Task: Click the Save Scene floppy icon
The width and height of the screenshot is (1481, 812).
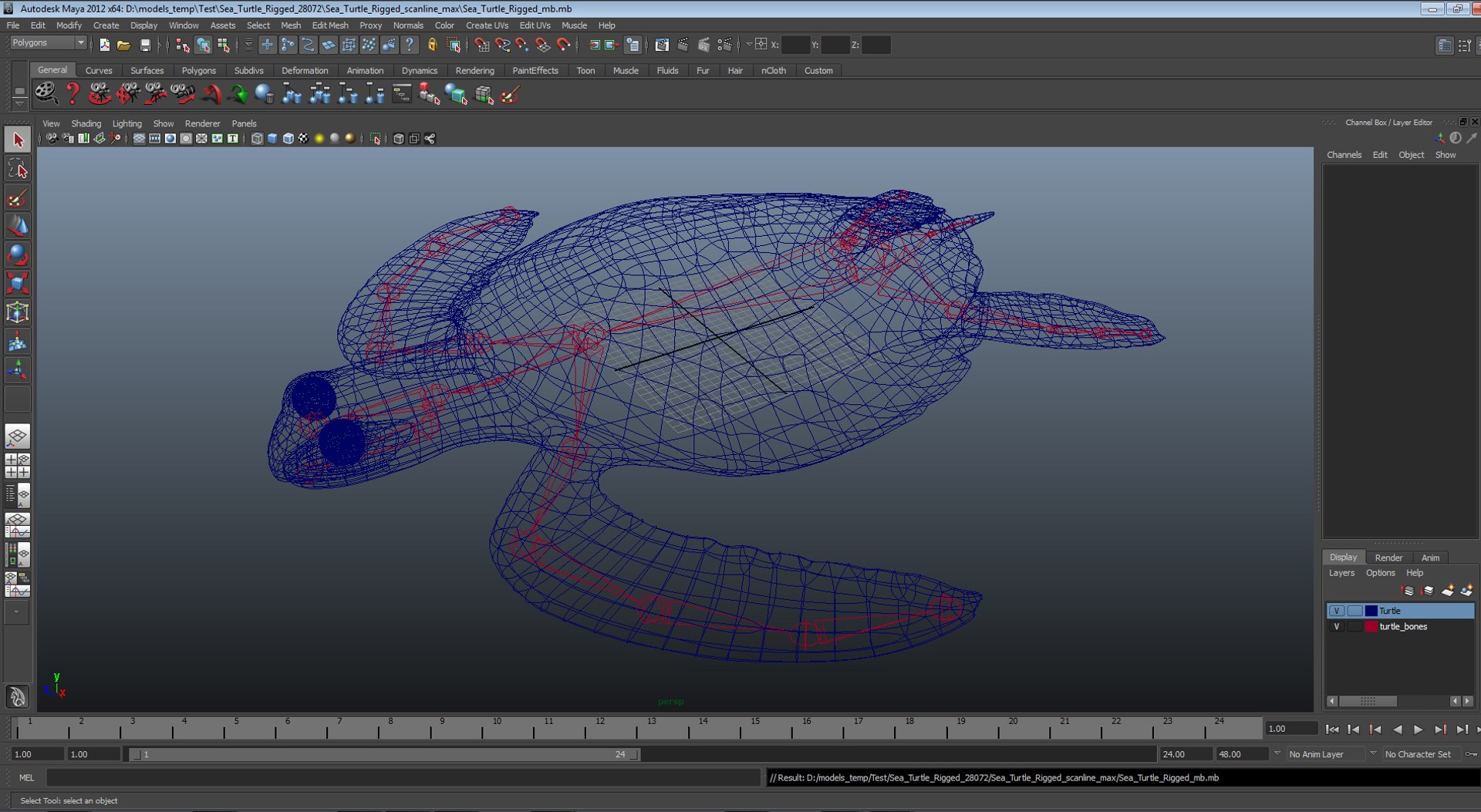Action: (144, 45)
